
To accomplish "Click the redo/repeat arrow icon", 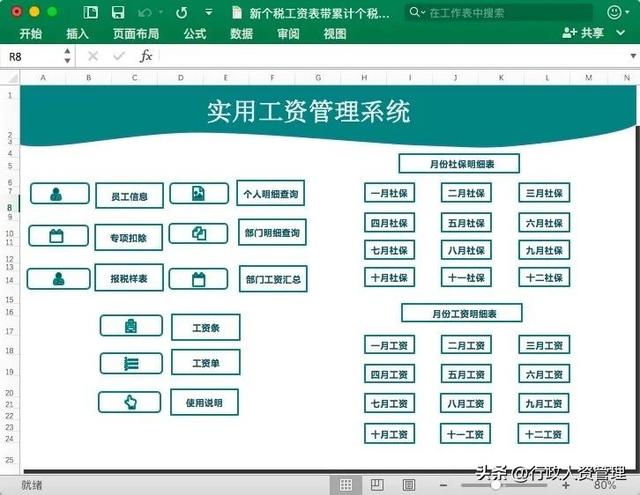I will [x=182, y=13].
